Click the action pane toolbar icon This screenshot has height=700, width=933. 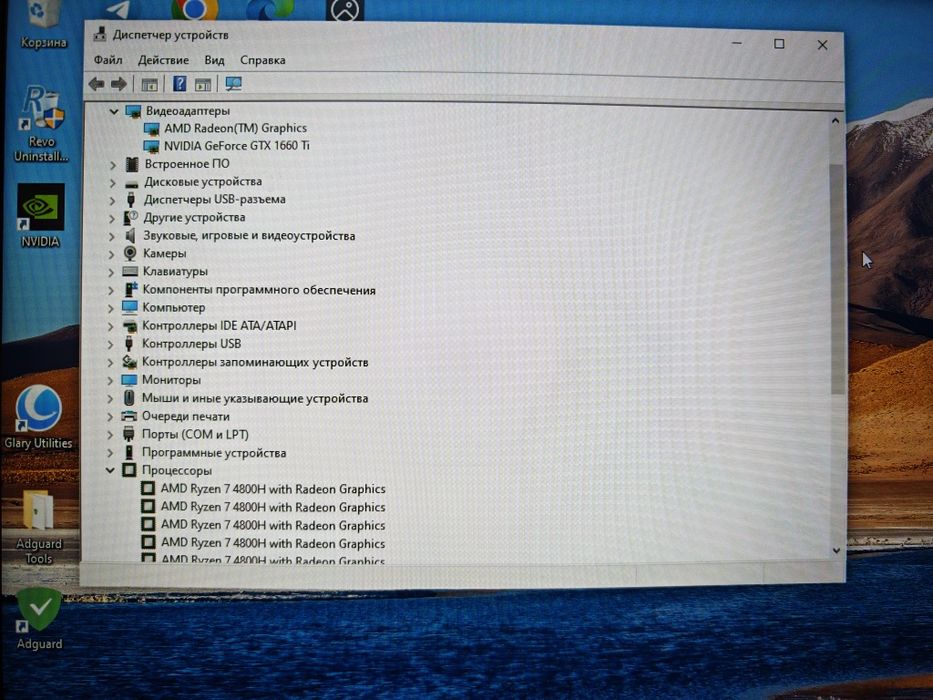(202, 85)
